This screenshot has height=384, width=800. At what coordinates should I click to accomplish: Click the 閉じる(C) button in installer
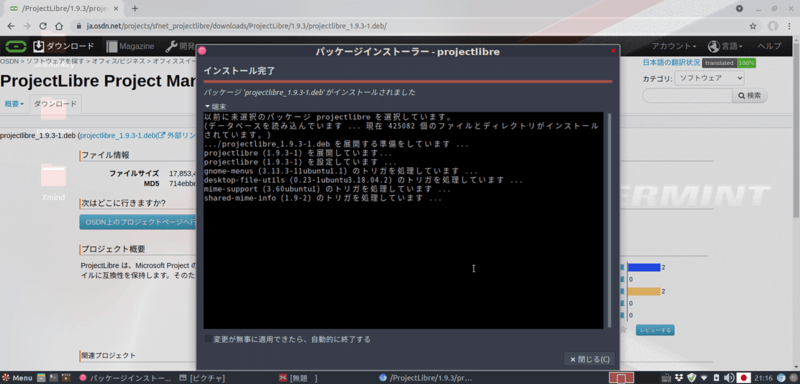589,359
